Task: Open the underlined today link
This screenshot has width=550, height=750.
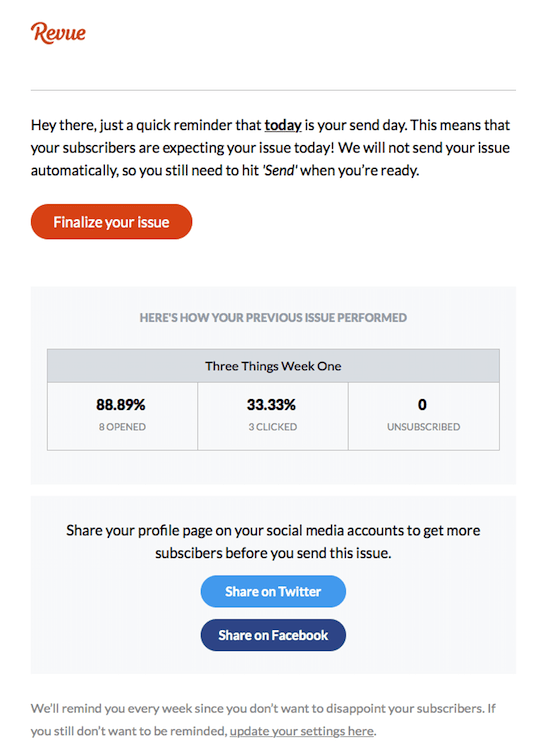Action: pos(283,125)
